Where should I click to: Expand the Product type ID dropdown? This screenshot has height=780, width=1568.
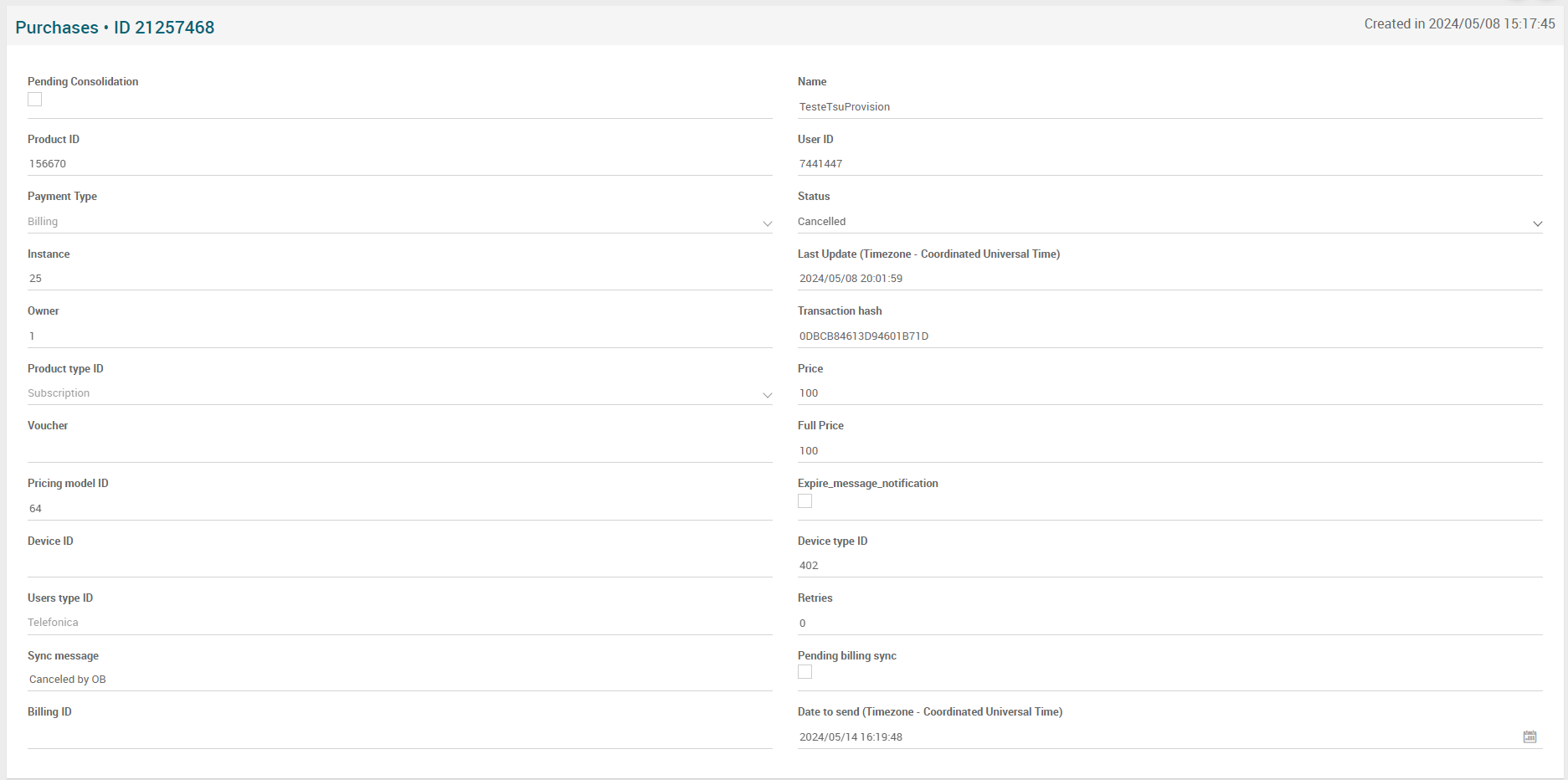(399, 393)
